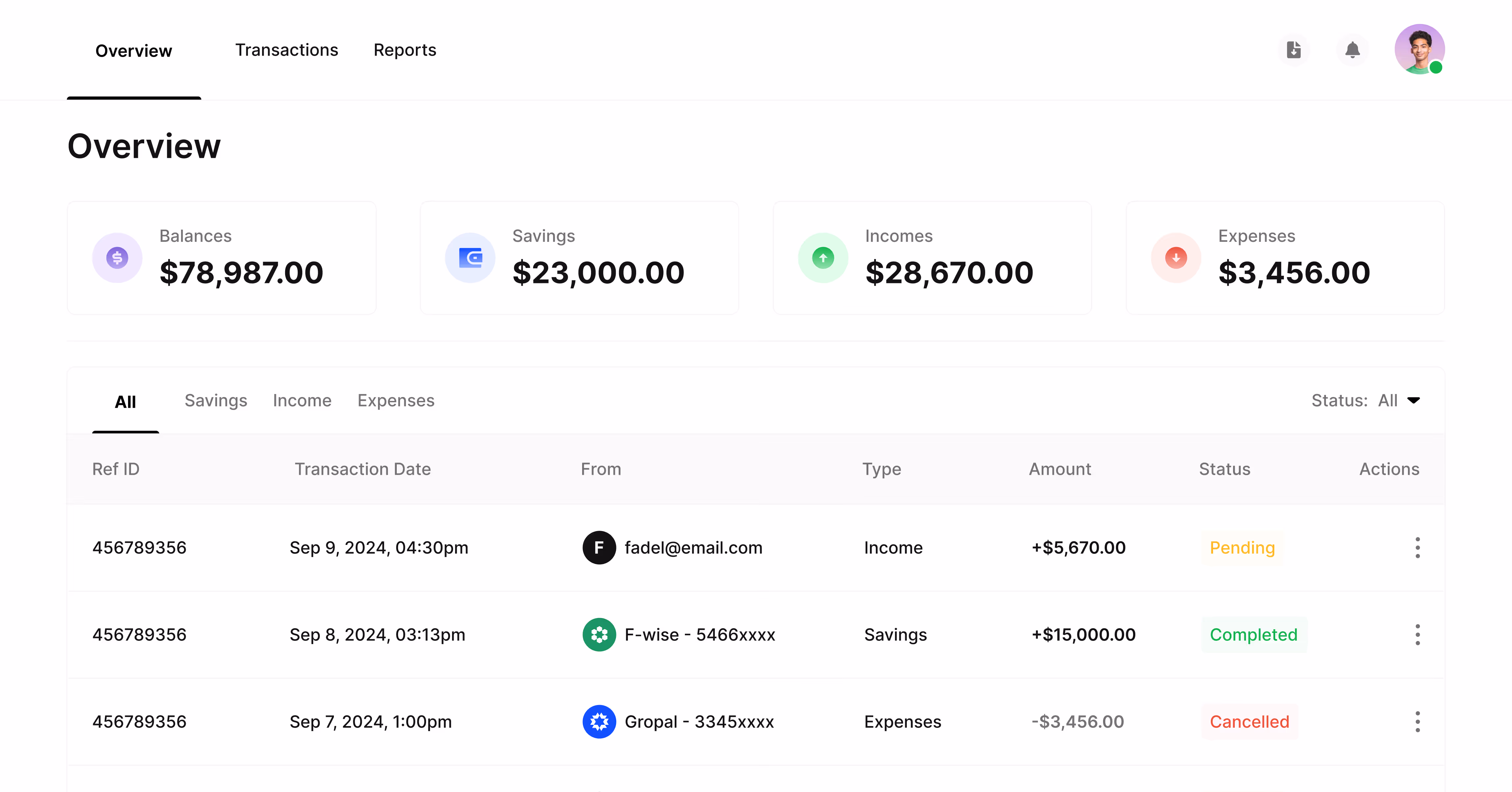Click the Transaction Date column header
The height and width of the screenshot is (792, 1512).
tap(362, 469)
